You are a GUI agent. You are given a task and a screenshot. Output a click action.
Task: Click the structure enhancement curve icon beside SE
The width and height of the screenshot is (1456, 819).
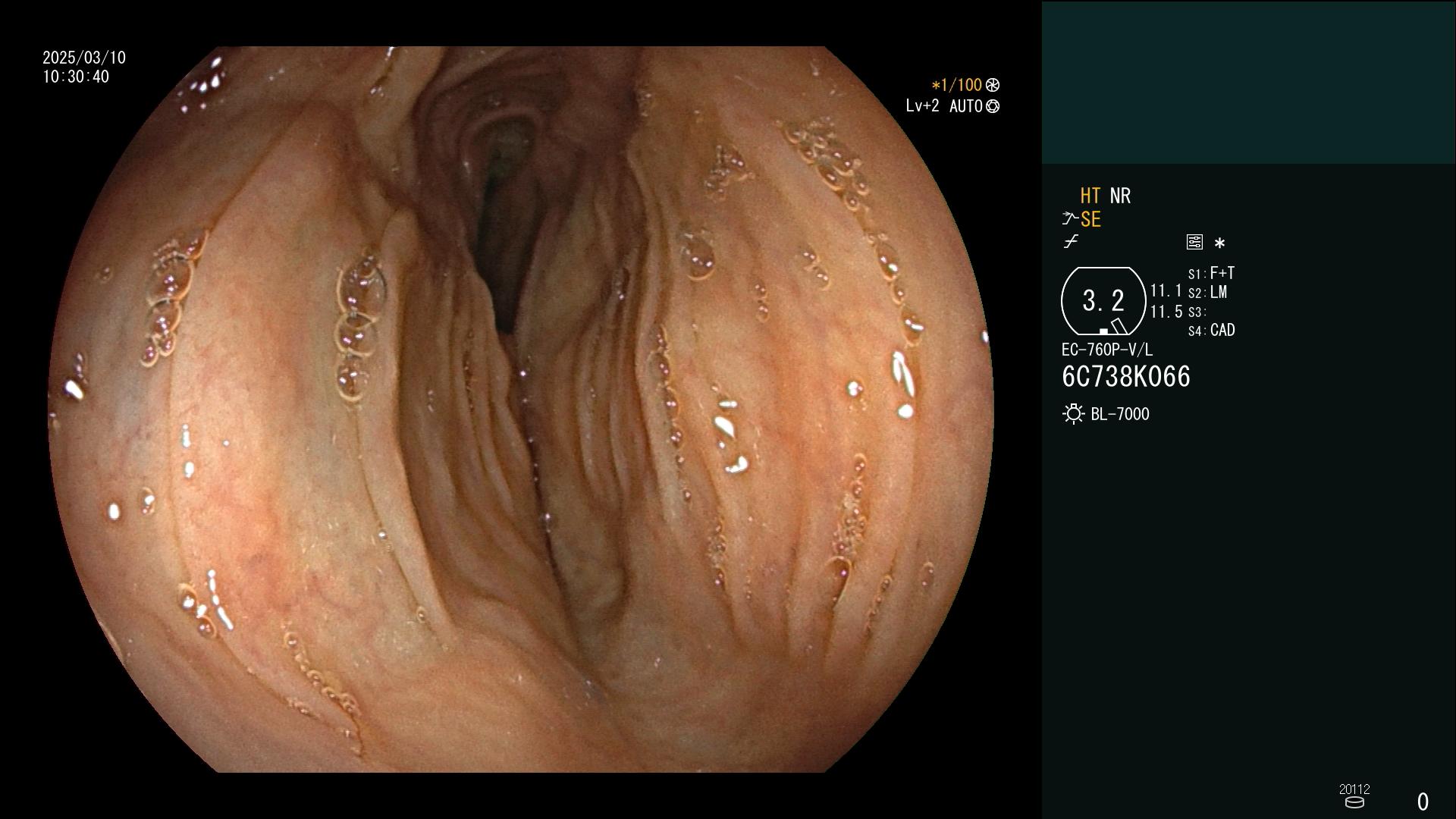[x=1070, y=219]
